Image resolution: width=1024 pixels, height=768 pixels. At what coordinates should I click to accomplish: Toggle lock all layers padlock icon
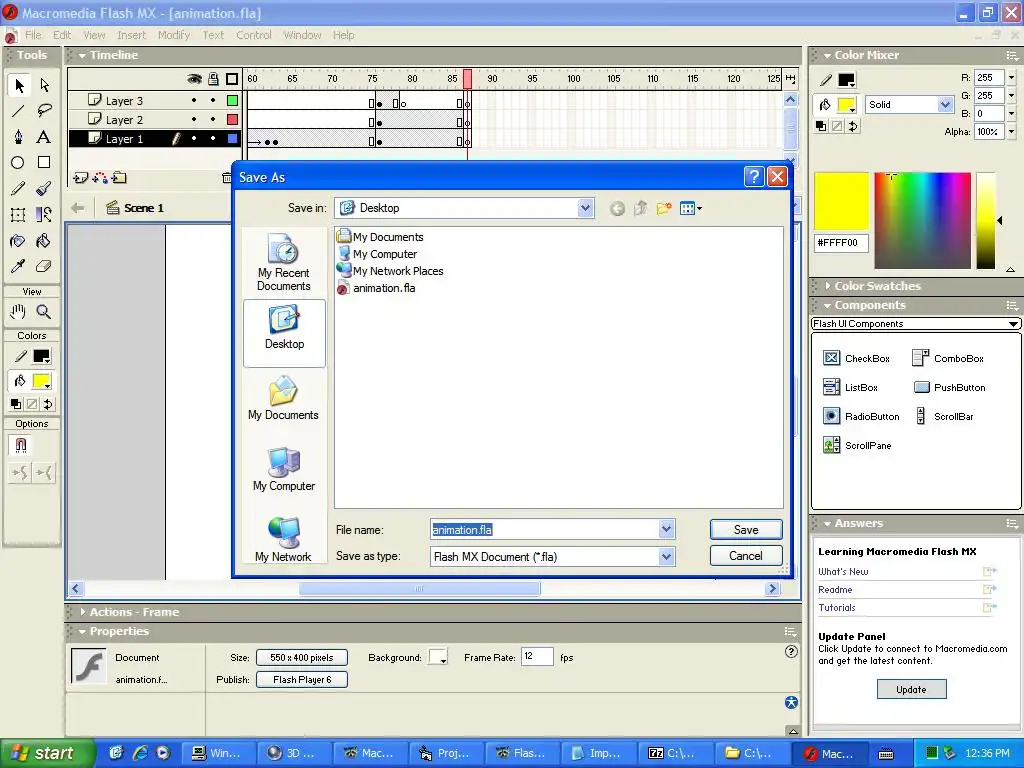[x=213, y=79]
